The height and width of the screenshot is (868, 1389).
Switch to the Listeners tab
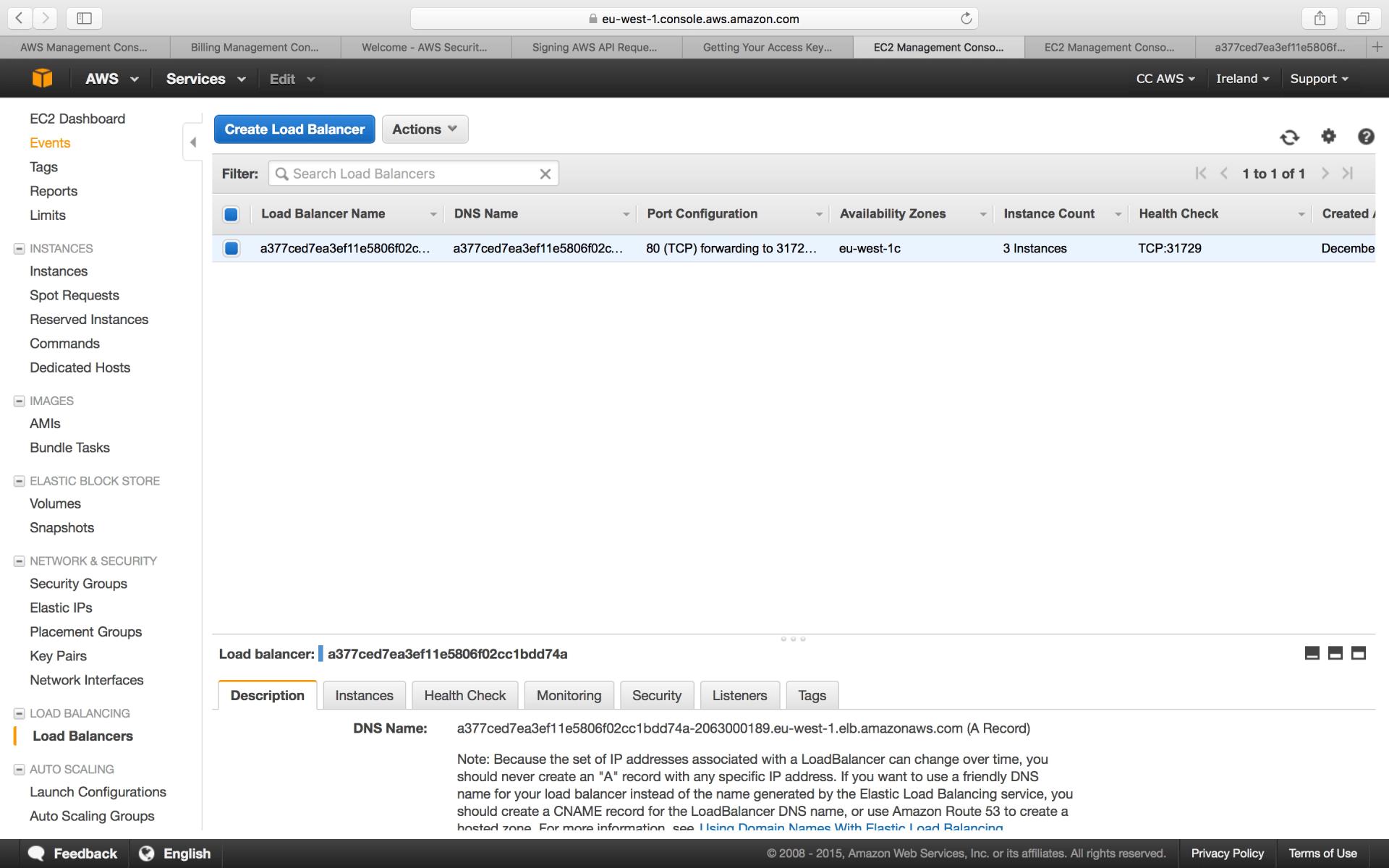[739, 695]
